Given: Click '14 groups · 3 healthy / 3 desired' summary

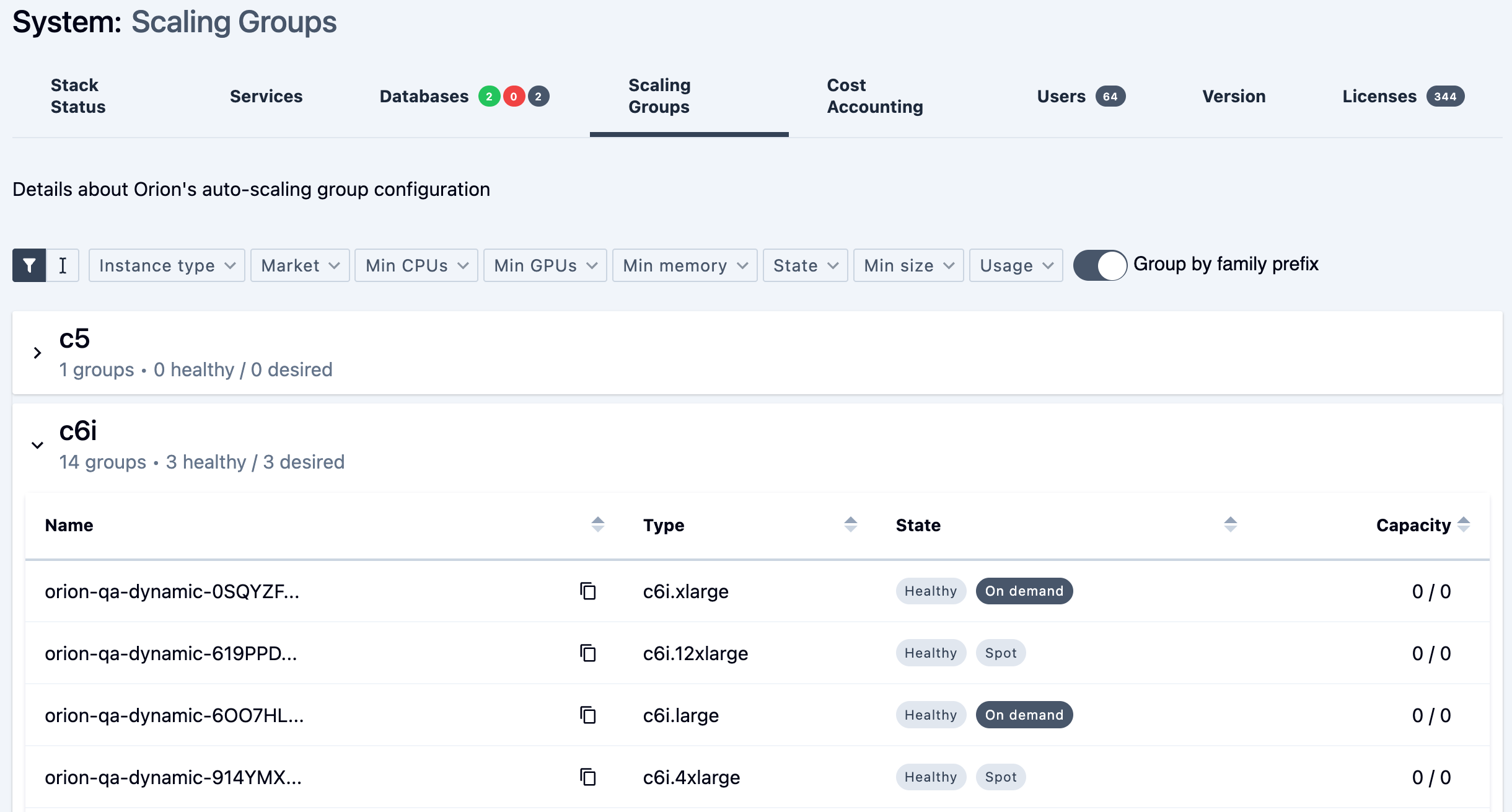Looking at the screenshot, I should [202, 462].
